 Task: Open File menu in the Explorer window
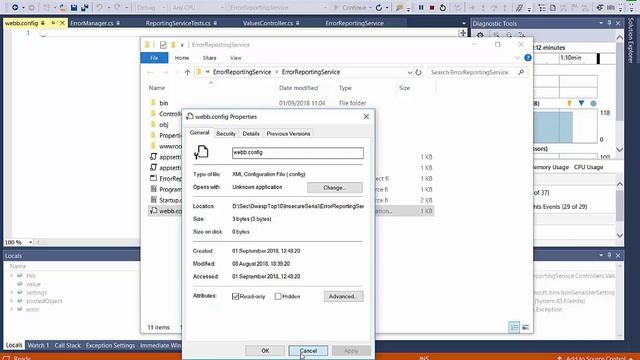pyautogui.click(x=154, y=58)
